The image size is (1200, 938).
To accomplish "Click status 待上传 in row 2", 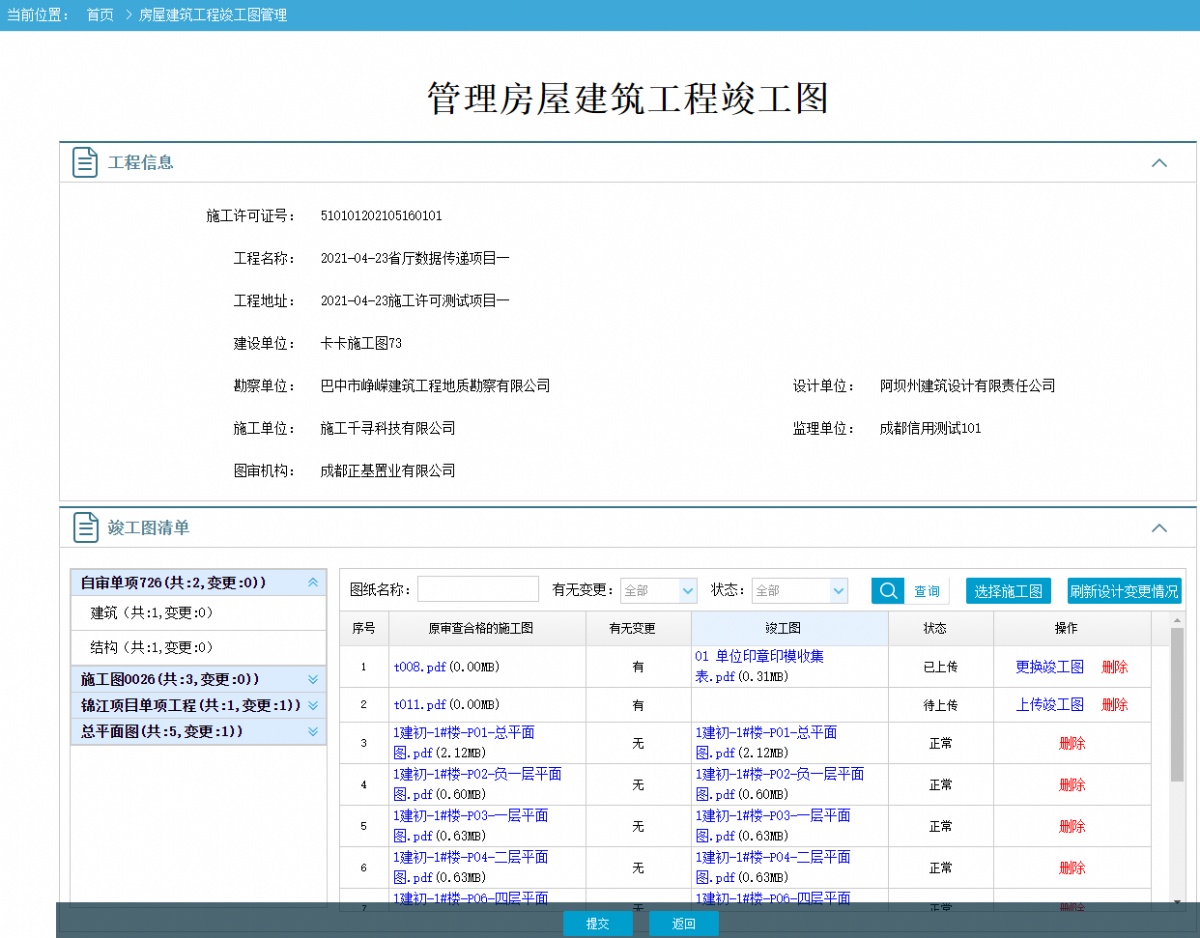I will coord(941,705).
